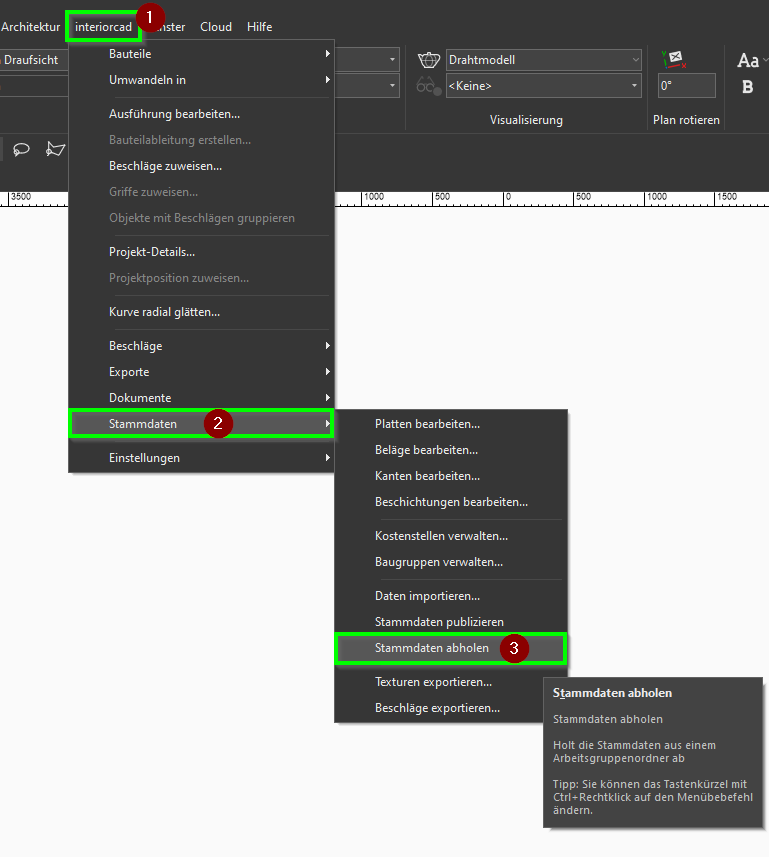Image resolution: width=769 pixels, height=857 pixels.
Task: Select Beläge bearbeiten
Action: 451,450
